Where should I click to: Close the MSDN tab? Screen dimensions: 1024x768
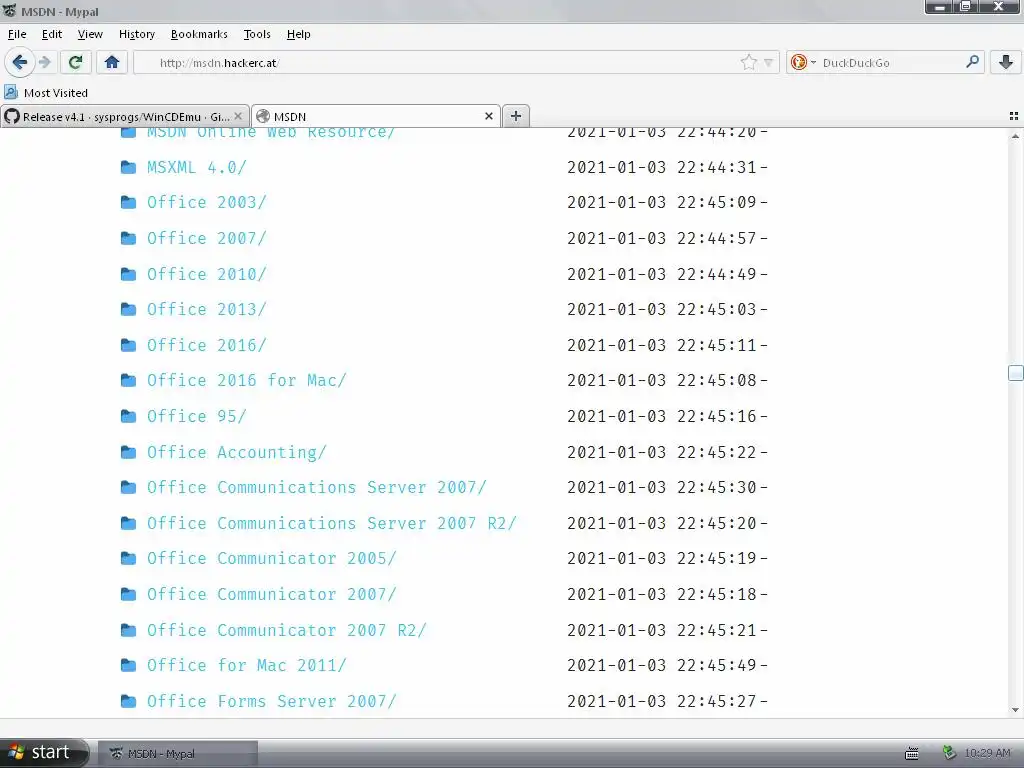click(488, 116)
